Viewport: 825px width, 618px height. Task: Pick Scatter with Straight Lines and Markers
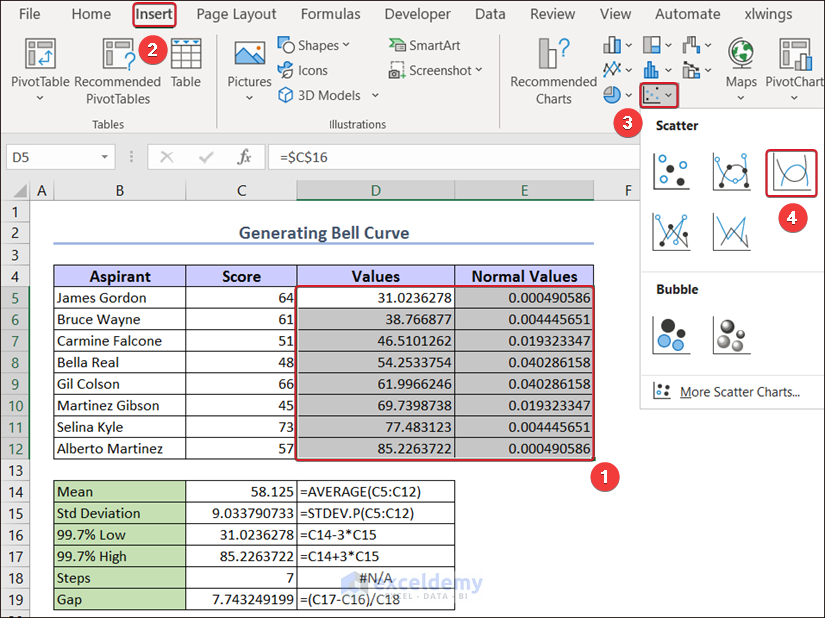pos(671,231)
